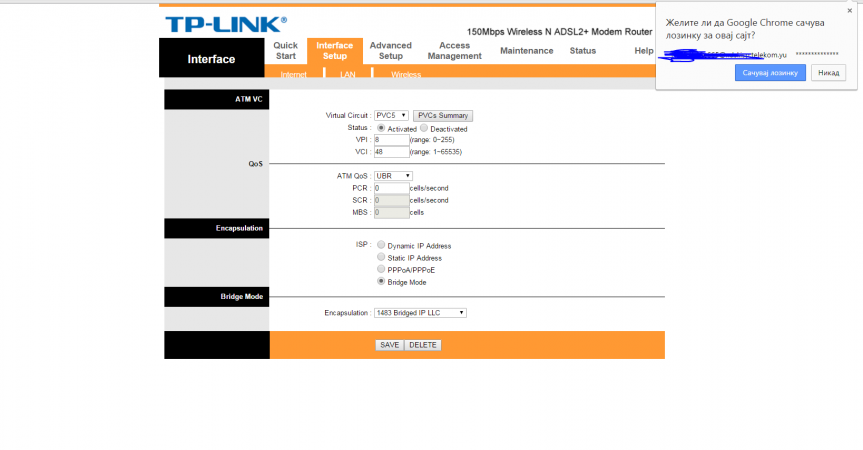The width and height of the screenshot is (863, 450).
Task: Click the Encapsulation section header
Action: click(x=217, y=228)
